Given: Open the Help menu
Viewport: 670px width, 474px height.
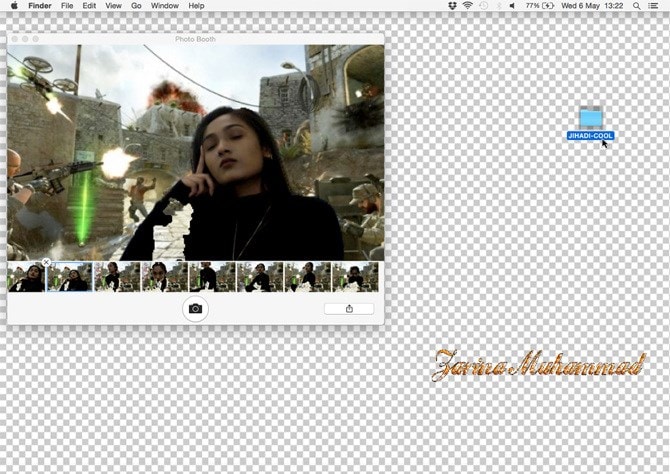Looking at the screenshot, I should [x=196, y=6].
